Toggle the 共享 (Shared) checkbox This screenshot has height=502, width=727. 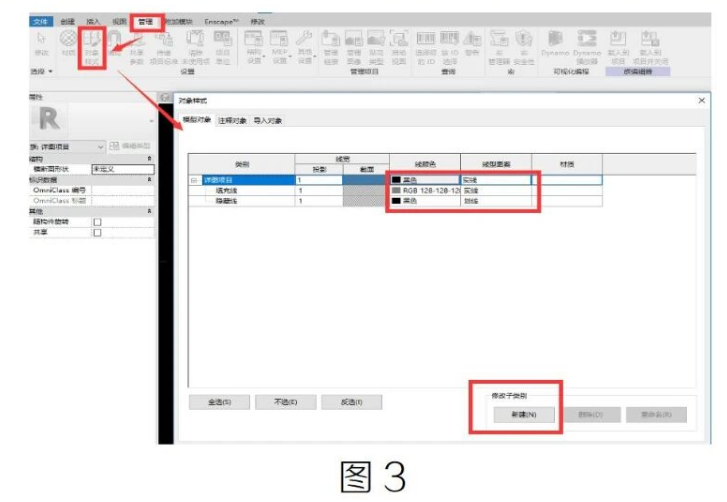[97, 233]
